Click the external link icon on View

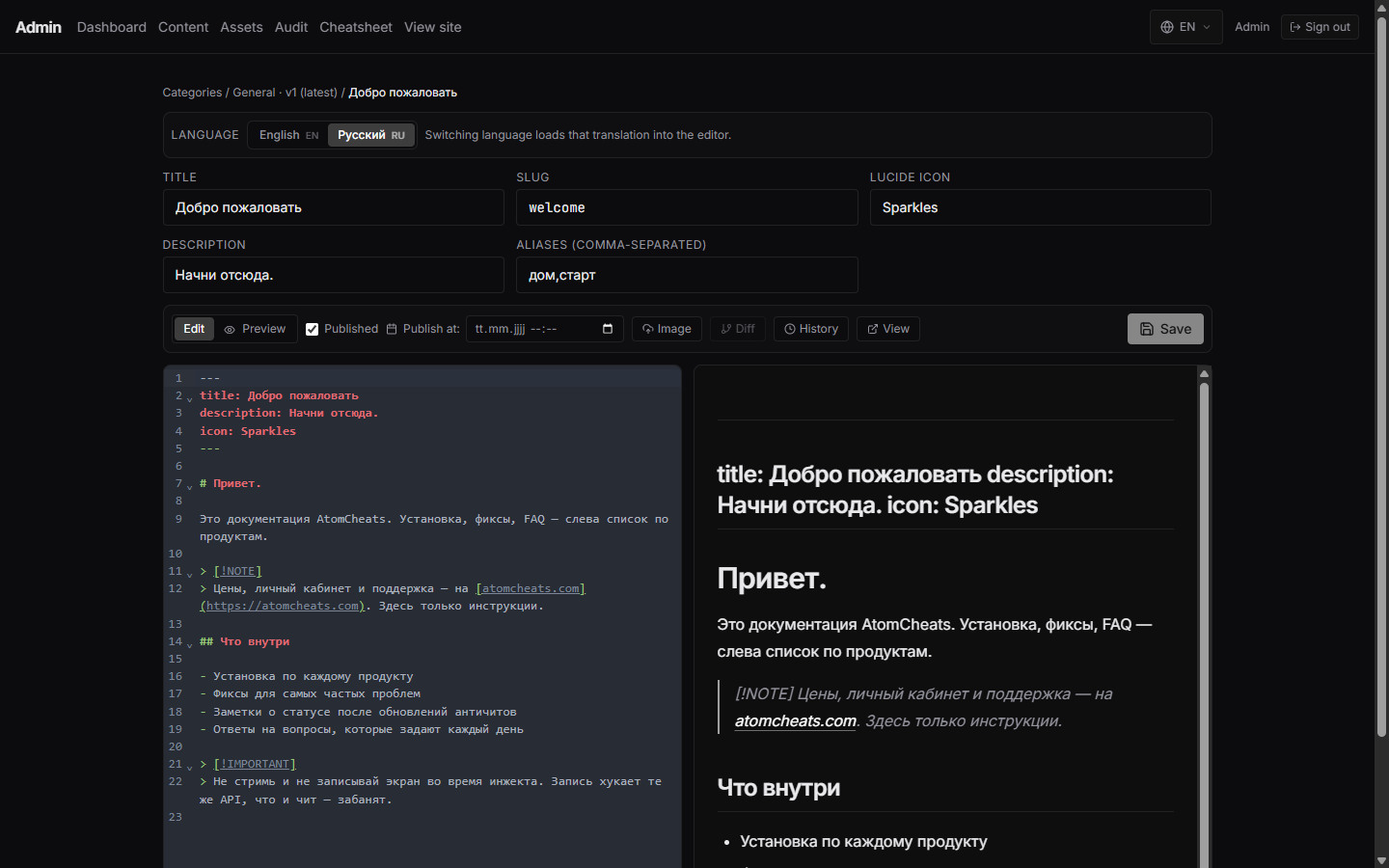(873, 329)
